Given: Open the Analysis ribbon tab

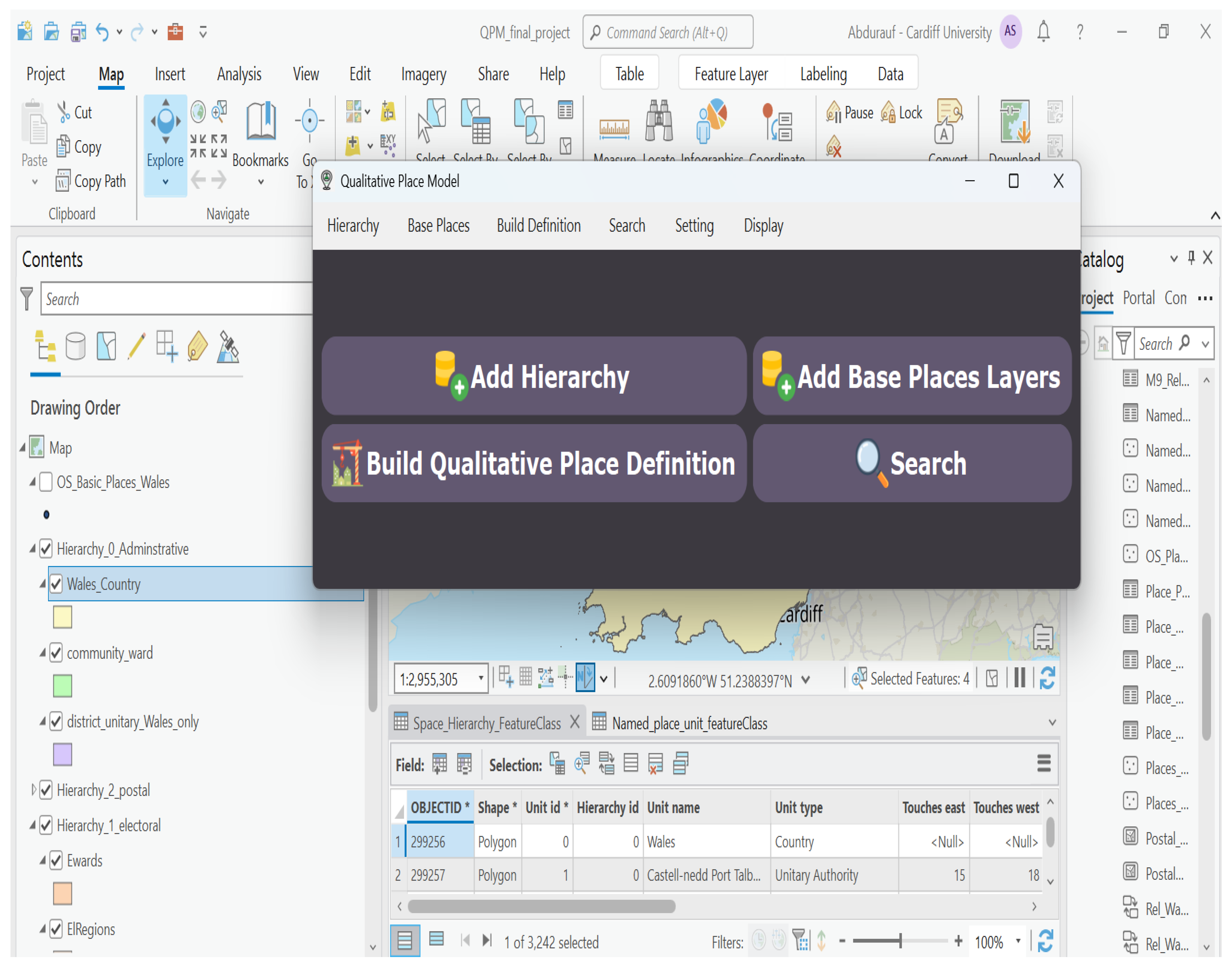Looking at the screenshot, I should [x=239, y=74].
